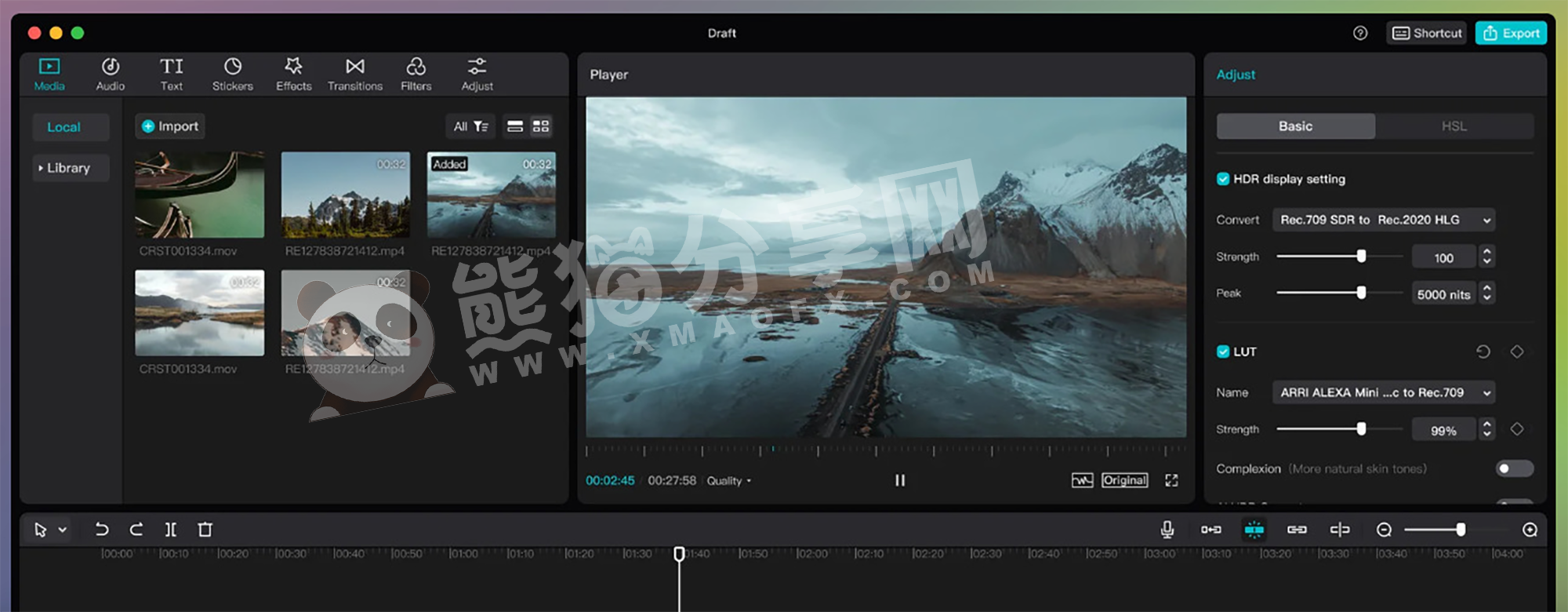1568x612 pixels.
Task: Switch media view to list layout
Action: click(x=515, y=126)
